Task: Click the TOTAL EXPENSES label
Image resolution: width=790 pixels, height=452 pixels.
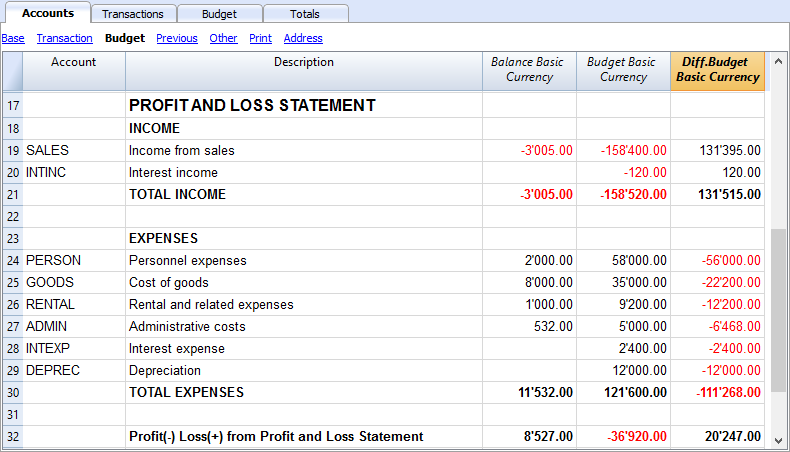Action: click(304, 393)
